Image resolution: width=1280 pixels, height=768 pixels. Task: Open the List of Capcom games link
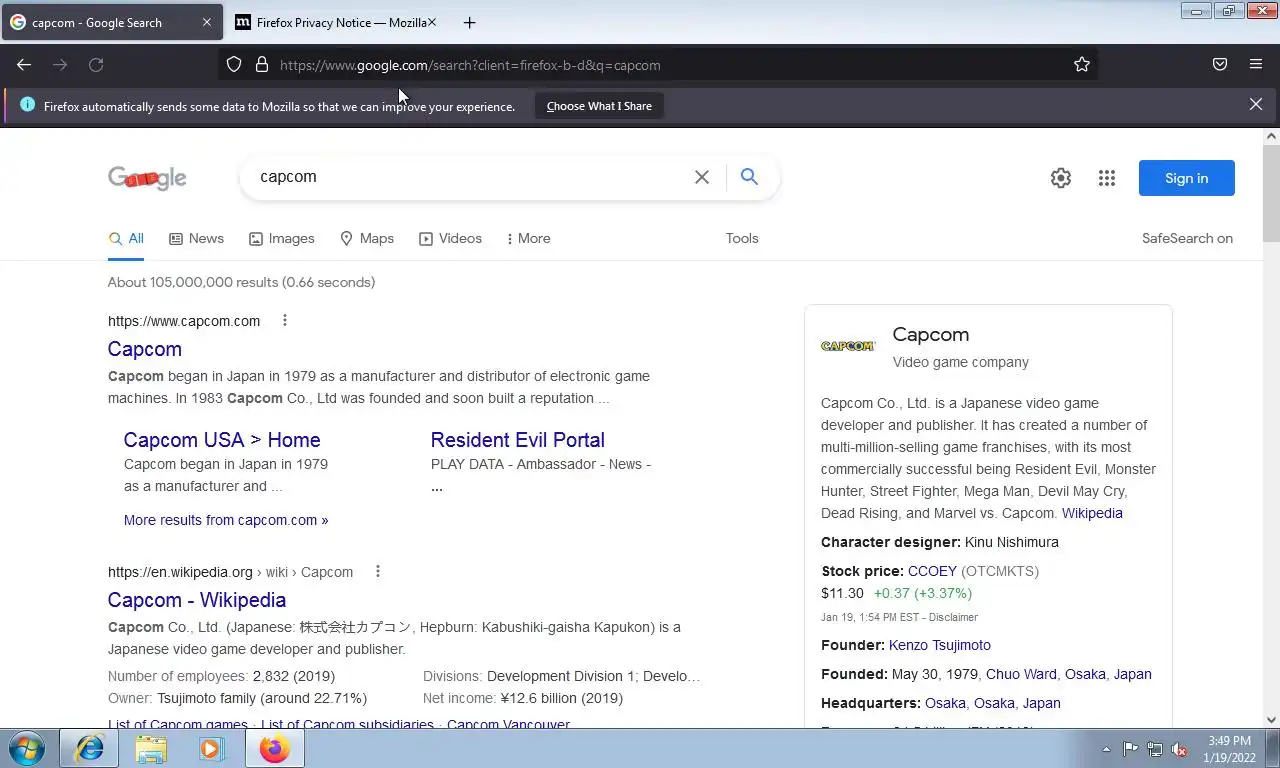178,724
